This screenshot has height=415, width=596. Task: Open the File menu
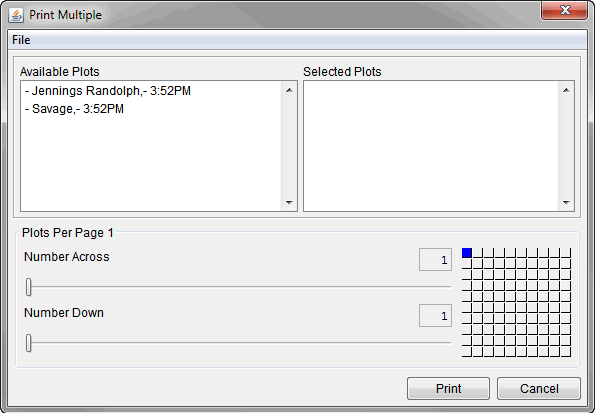[x=21, y=40]
